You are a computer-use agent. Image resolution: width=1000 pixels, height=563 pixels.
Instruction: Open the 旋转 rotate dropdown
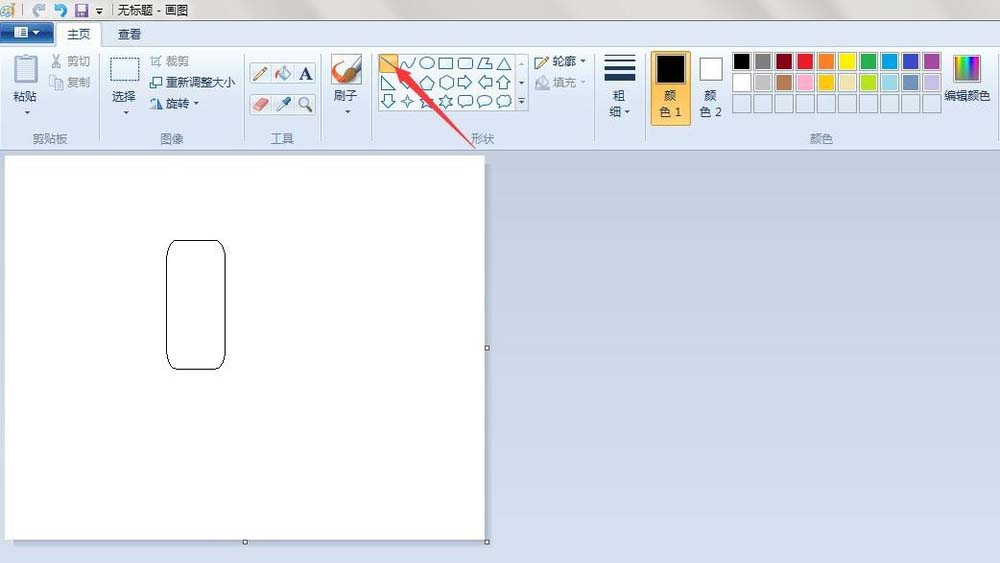coord(174,103)
